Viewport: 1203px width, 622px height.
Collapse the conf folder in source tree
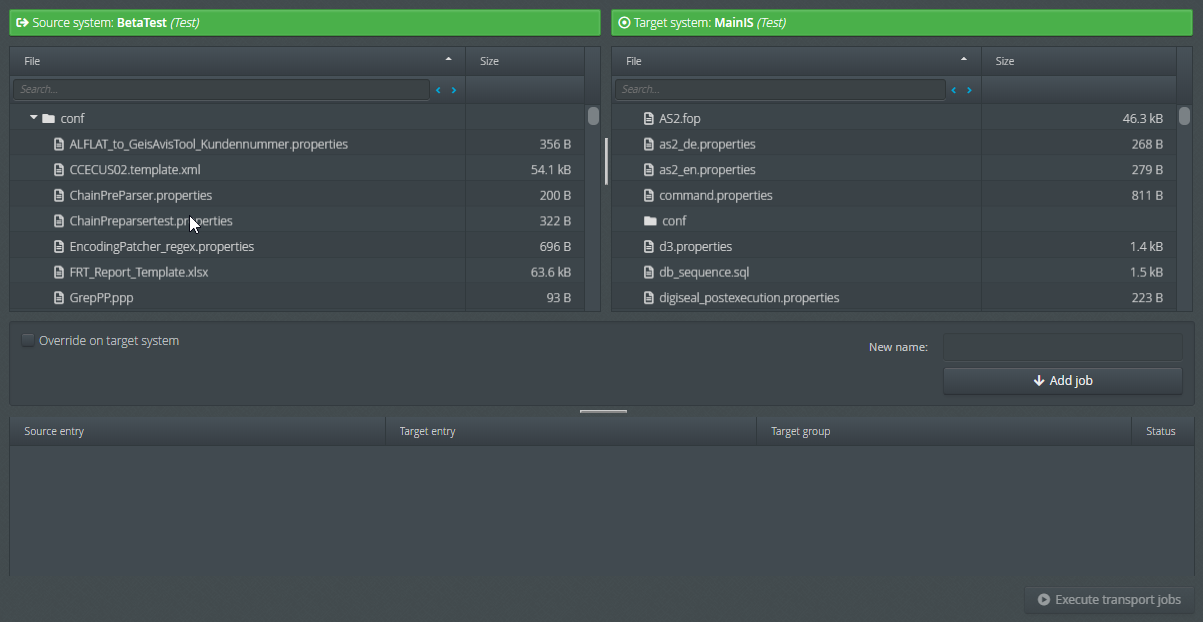pos(33,118)
